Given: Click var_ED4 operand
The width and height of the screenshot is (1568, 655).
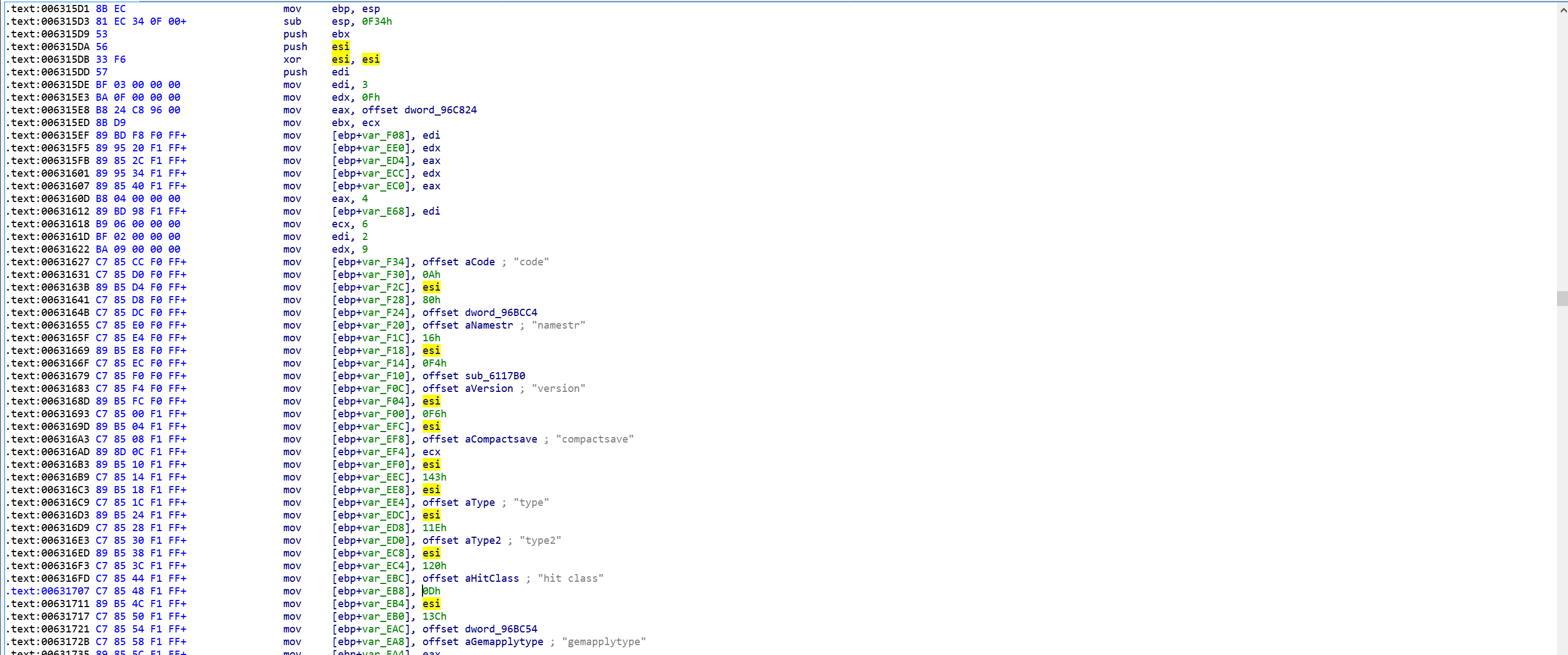Looking at the screenshot, I should 383,161.
